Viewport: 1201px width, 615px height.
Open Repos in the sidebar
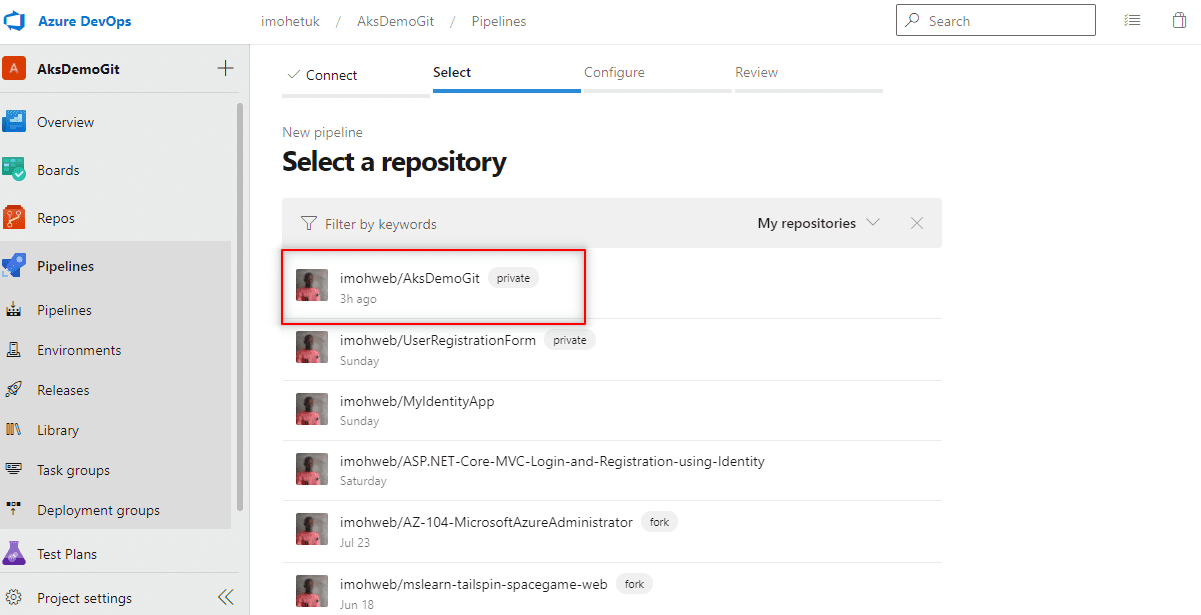click(x=56, y=218)
